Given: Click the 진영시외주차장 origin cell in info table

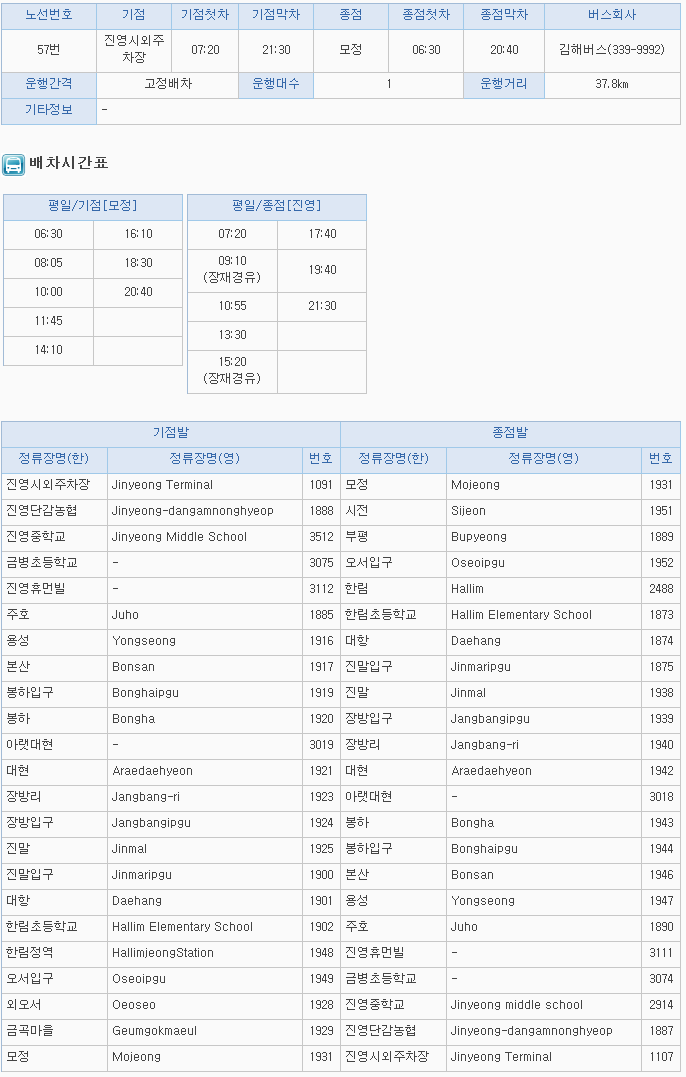Looking at the screenshot, I should [x=134, y=49].
